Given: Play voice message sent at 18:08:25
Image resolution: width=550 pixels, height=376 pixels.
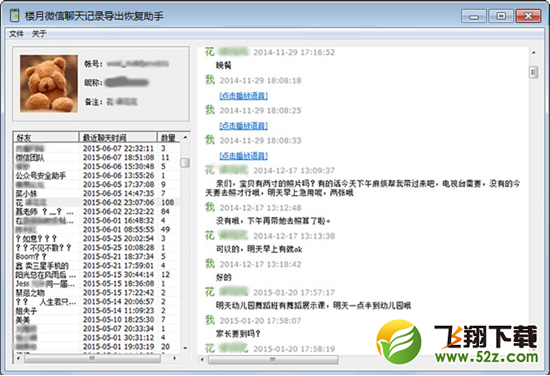Looking at the screenshot, I should [x=243, y=126].
